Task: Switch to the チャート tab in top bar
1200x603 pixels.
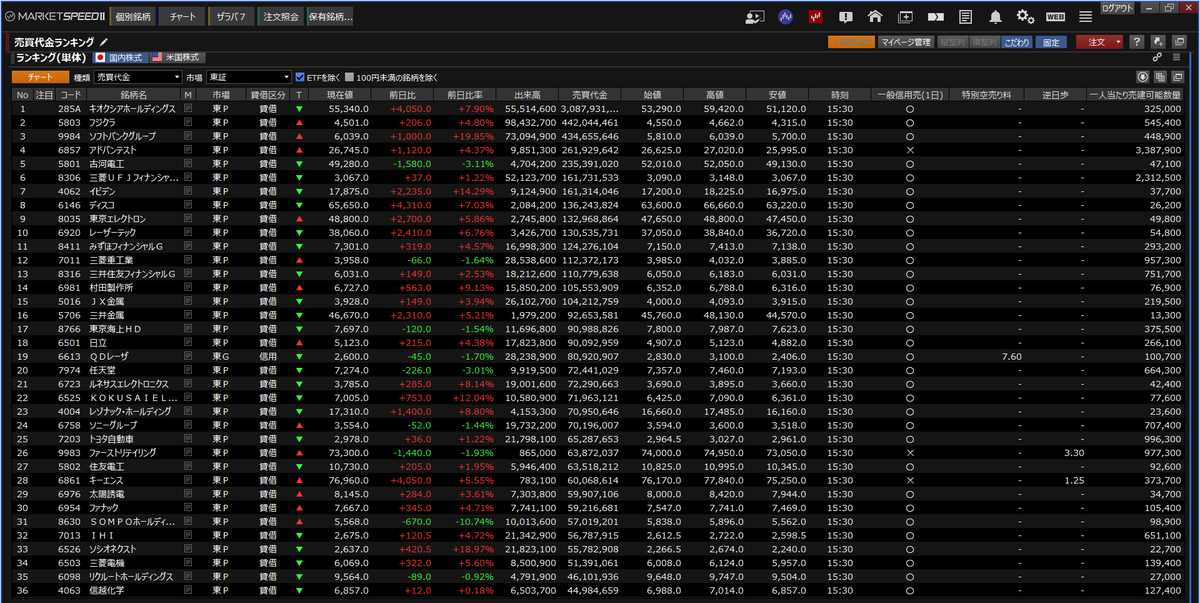Action: (x=183, y=17)
